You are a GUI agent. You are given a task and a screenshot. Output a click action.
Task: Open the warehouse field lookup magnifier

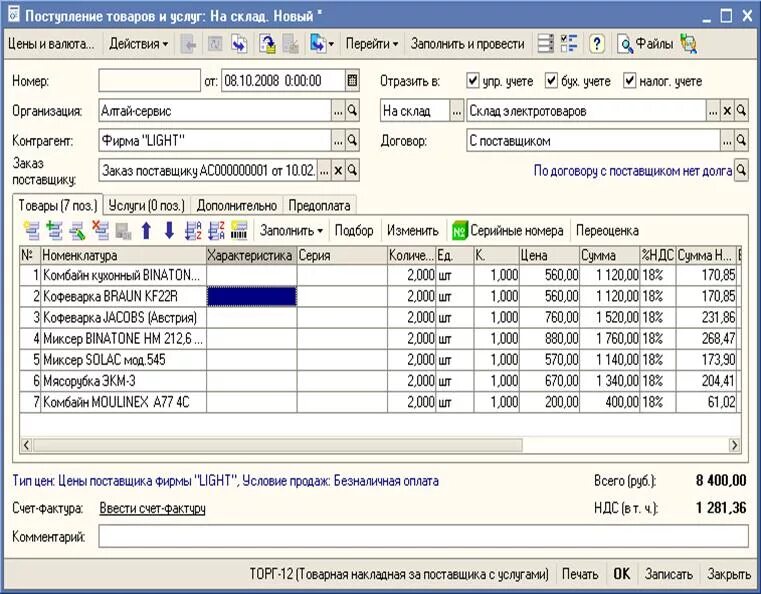tap(741, 111)
